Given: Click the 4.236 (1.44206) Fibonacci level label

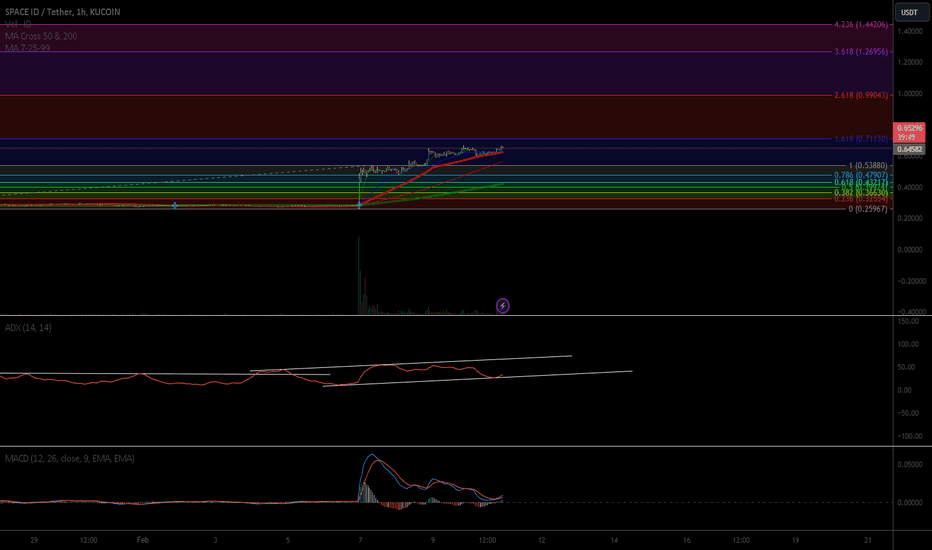Looking at the screenshot, I should tap(861, 24).
